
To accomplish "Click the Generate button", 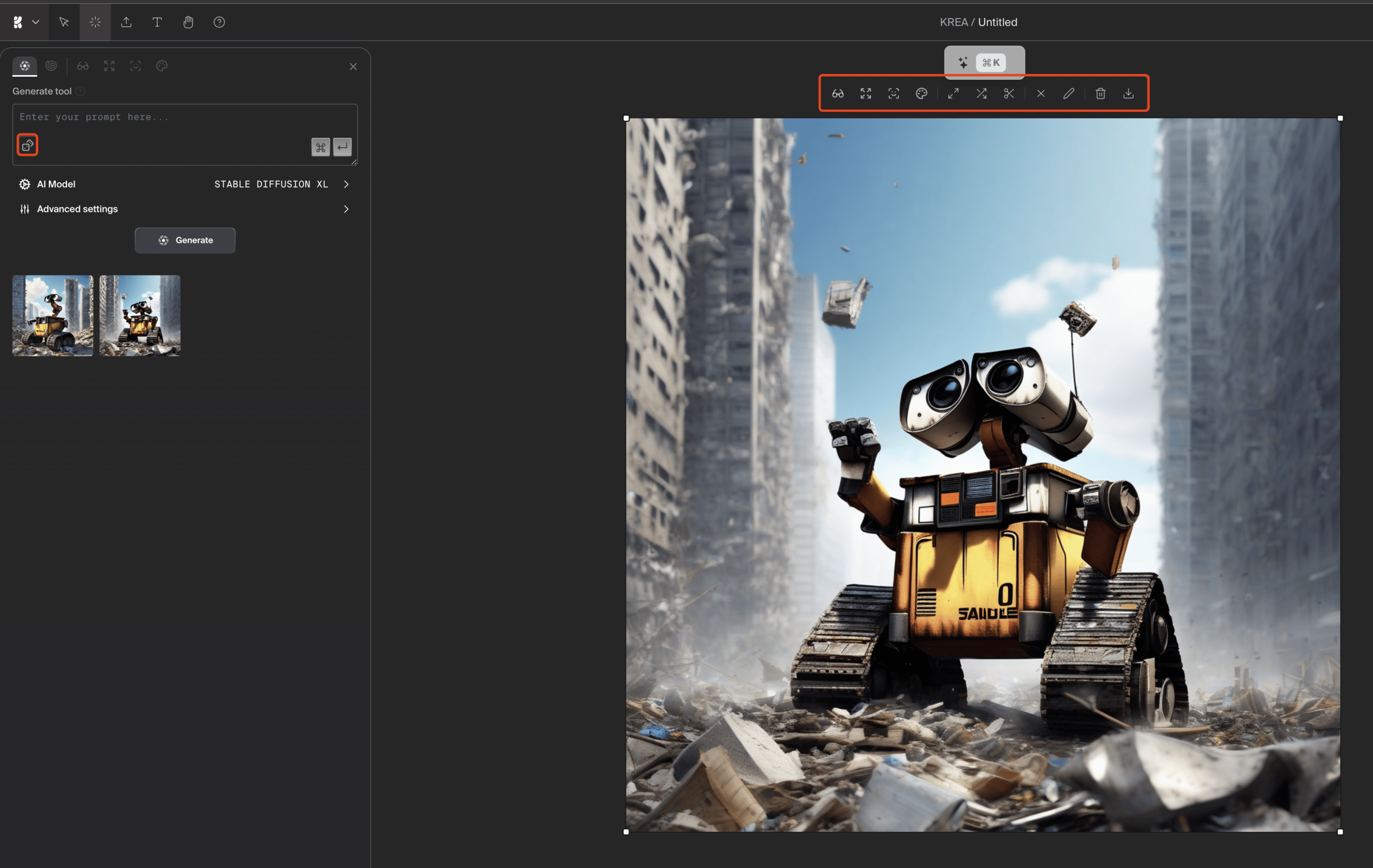I will (x=184, y=241).
